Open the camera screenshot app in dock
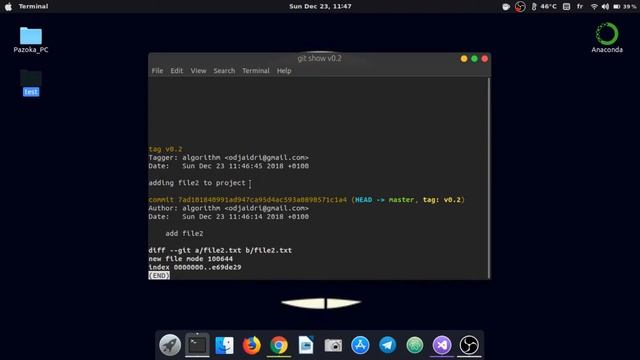The image size is (640, 360). tap(333, 345)
